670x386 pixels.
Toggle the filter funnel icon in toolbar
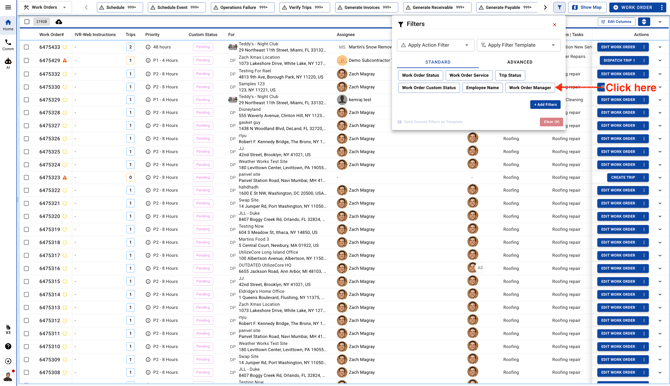(x=559, y=7)
